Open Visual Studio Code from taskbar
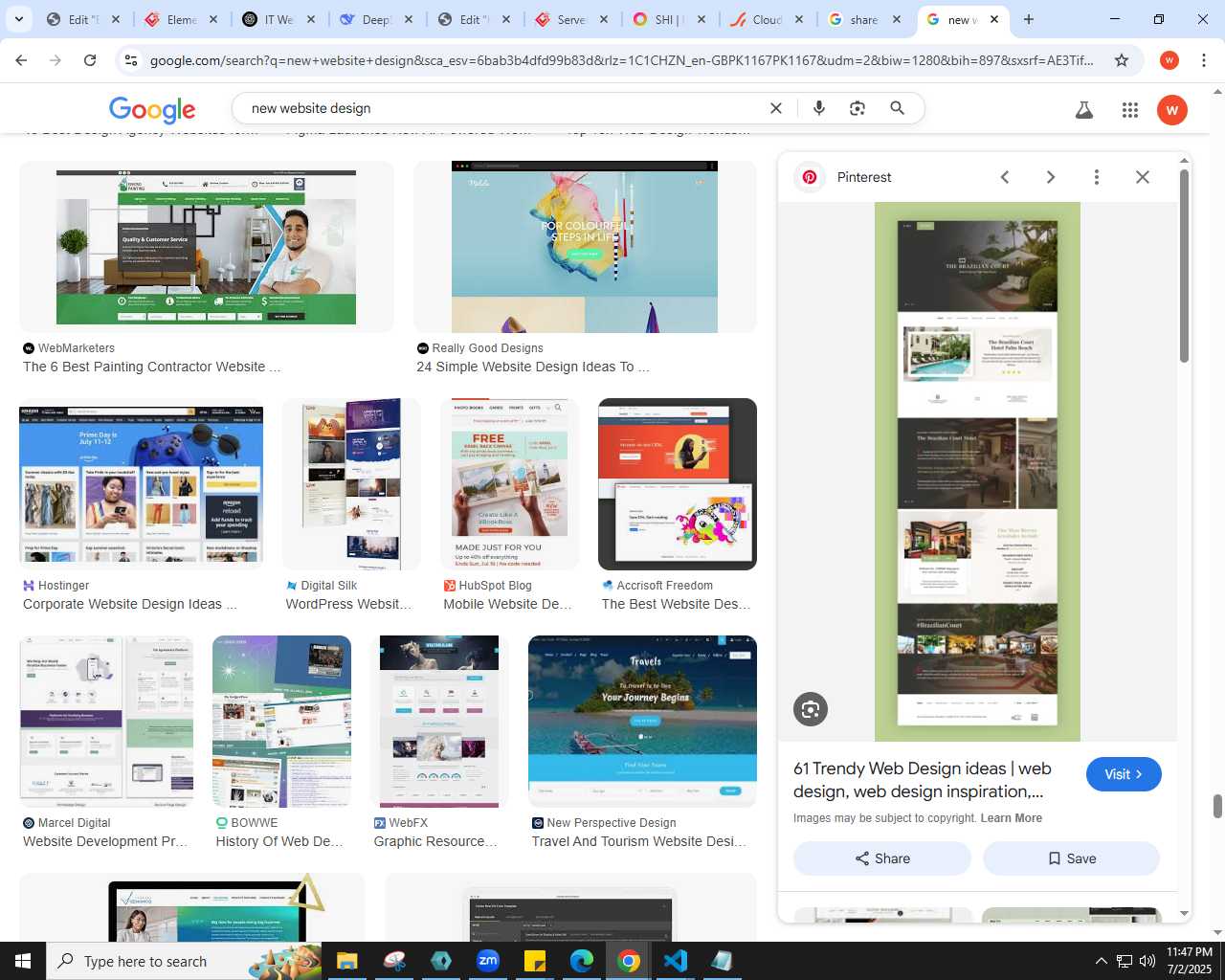The height and width of the screenshot is (980, 1225). coord(676,961)
